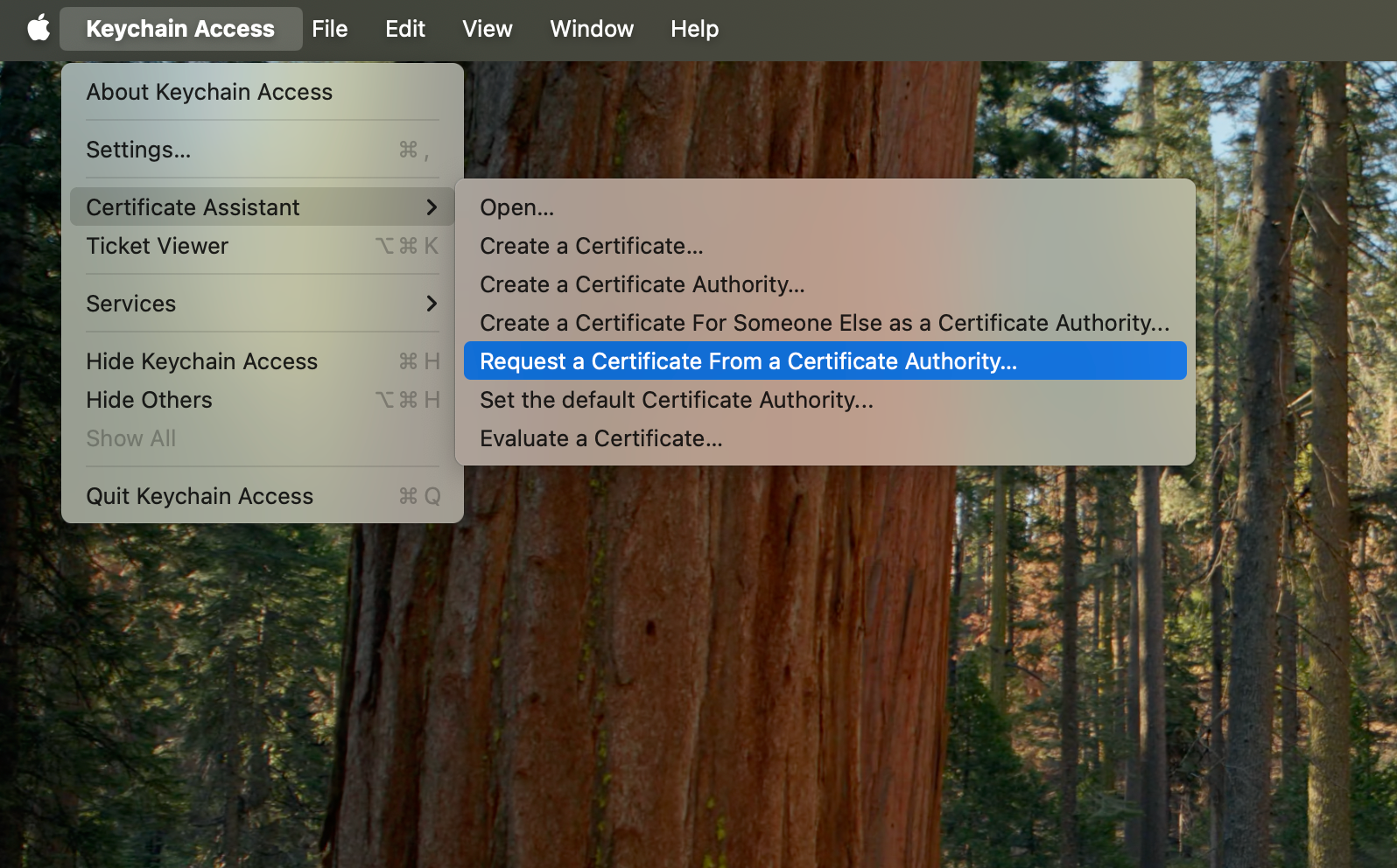Choose Create a Certificate…
The width and height of the screenshot is (1397, 868).
(x=825, y=246)
